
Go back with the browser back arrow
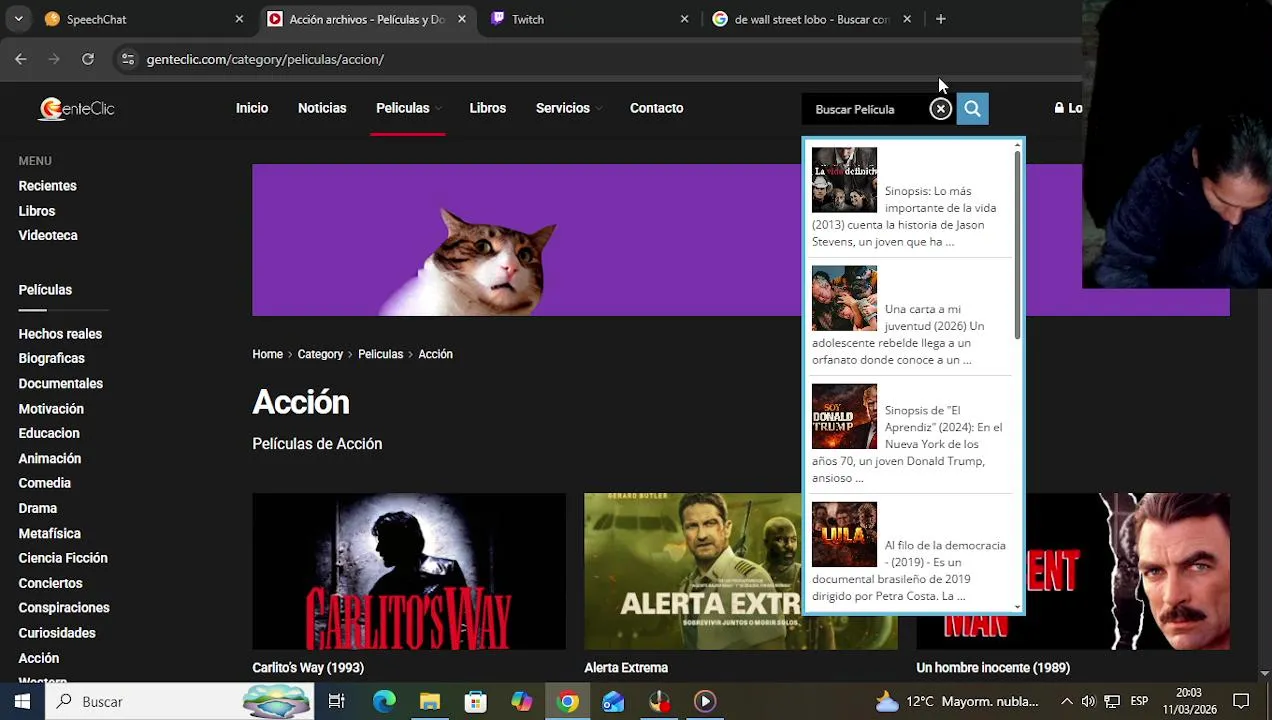[21, 59]
